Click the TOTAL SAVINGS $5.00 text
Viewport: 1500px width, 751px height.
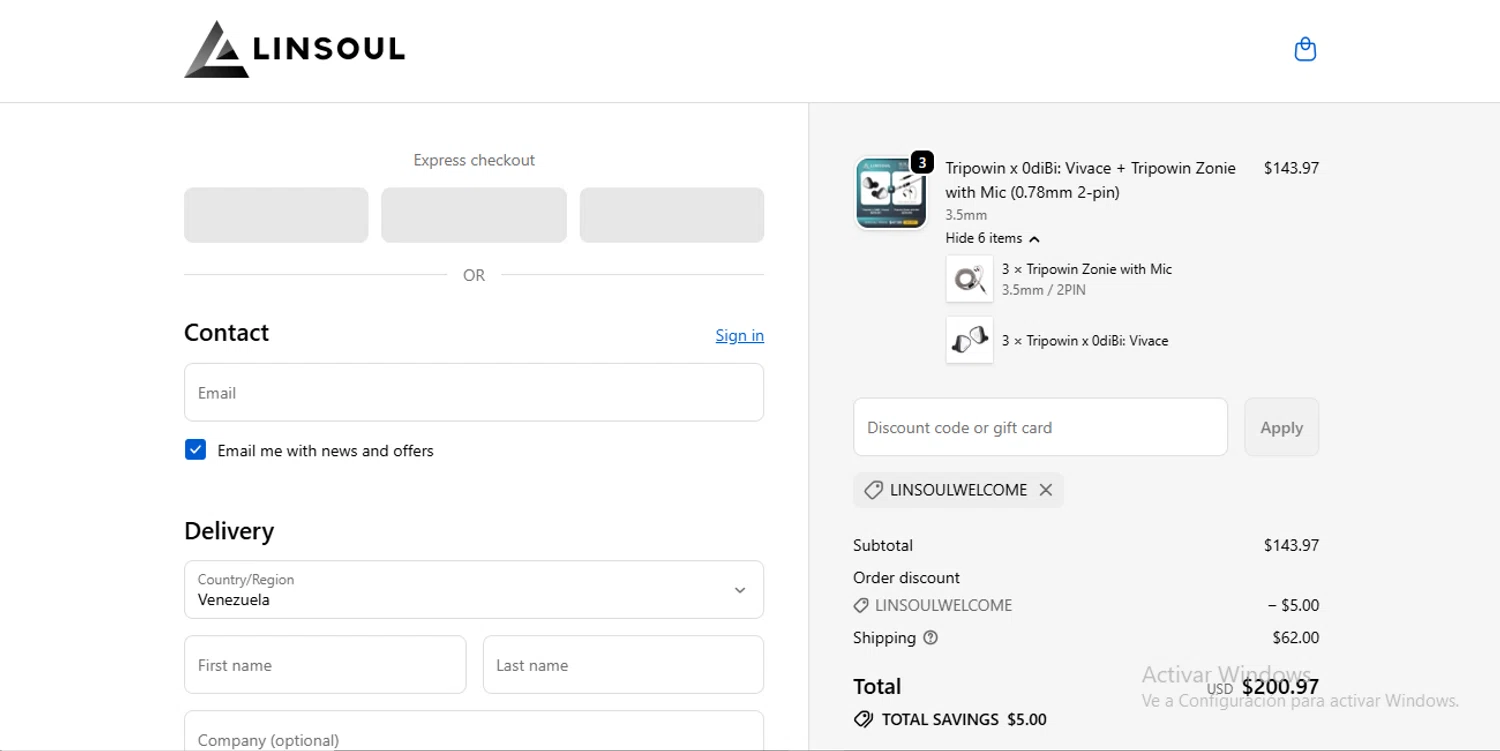964,719
